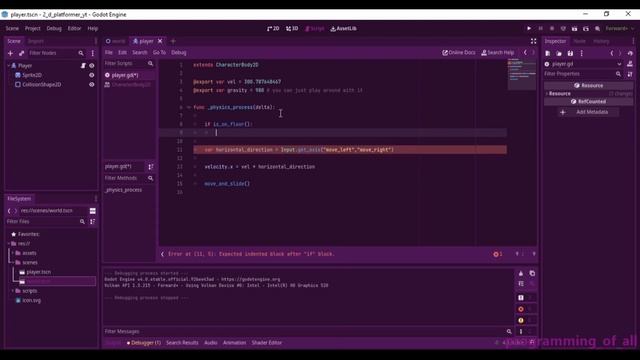
Task: Open the Project menu
Action: pos(33,29)
